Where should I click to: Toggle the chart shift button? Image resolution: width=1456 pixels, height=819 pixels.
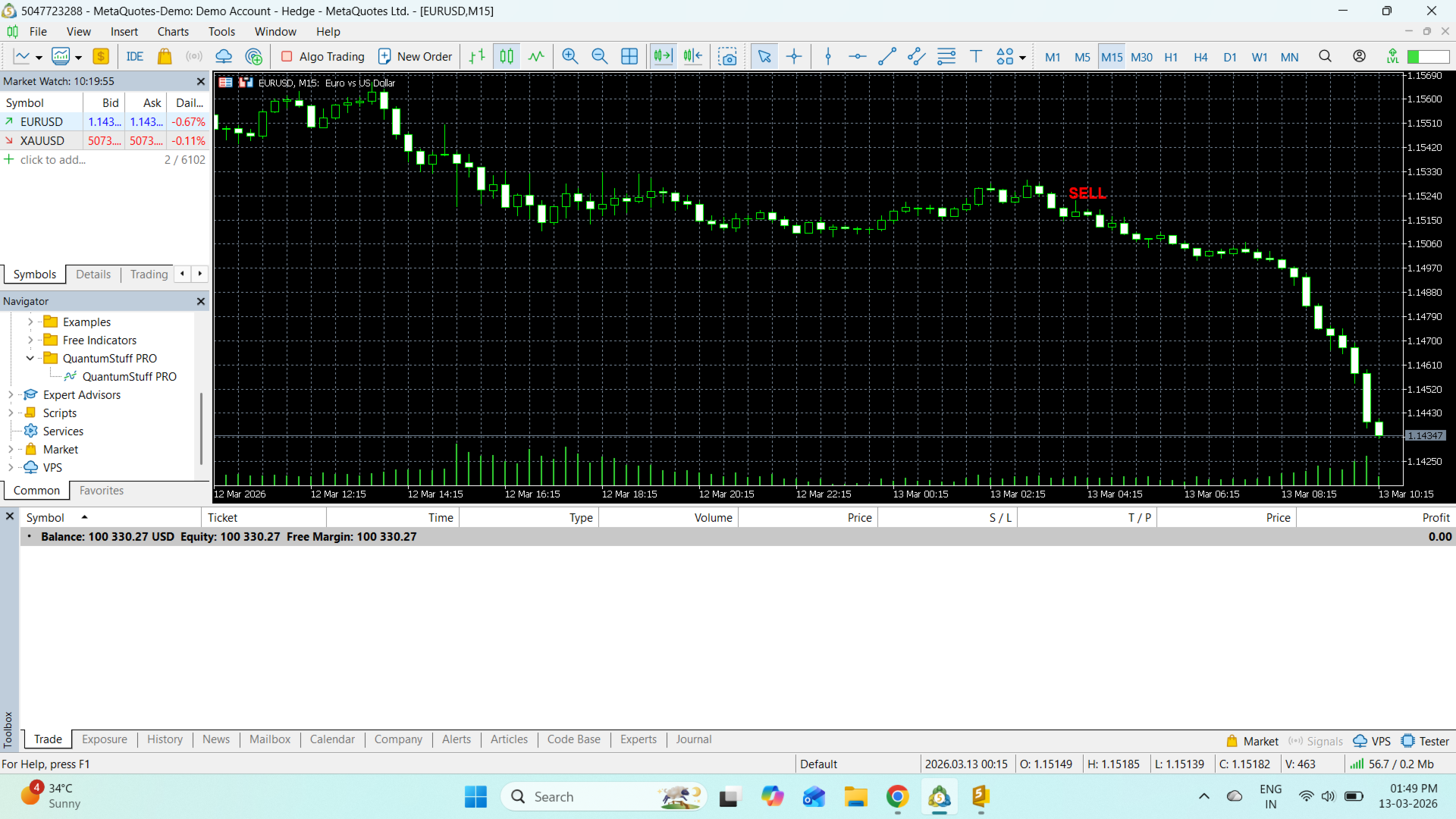(x=692, y=57)
